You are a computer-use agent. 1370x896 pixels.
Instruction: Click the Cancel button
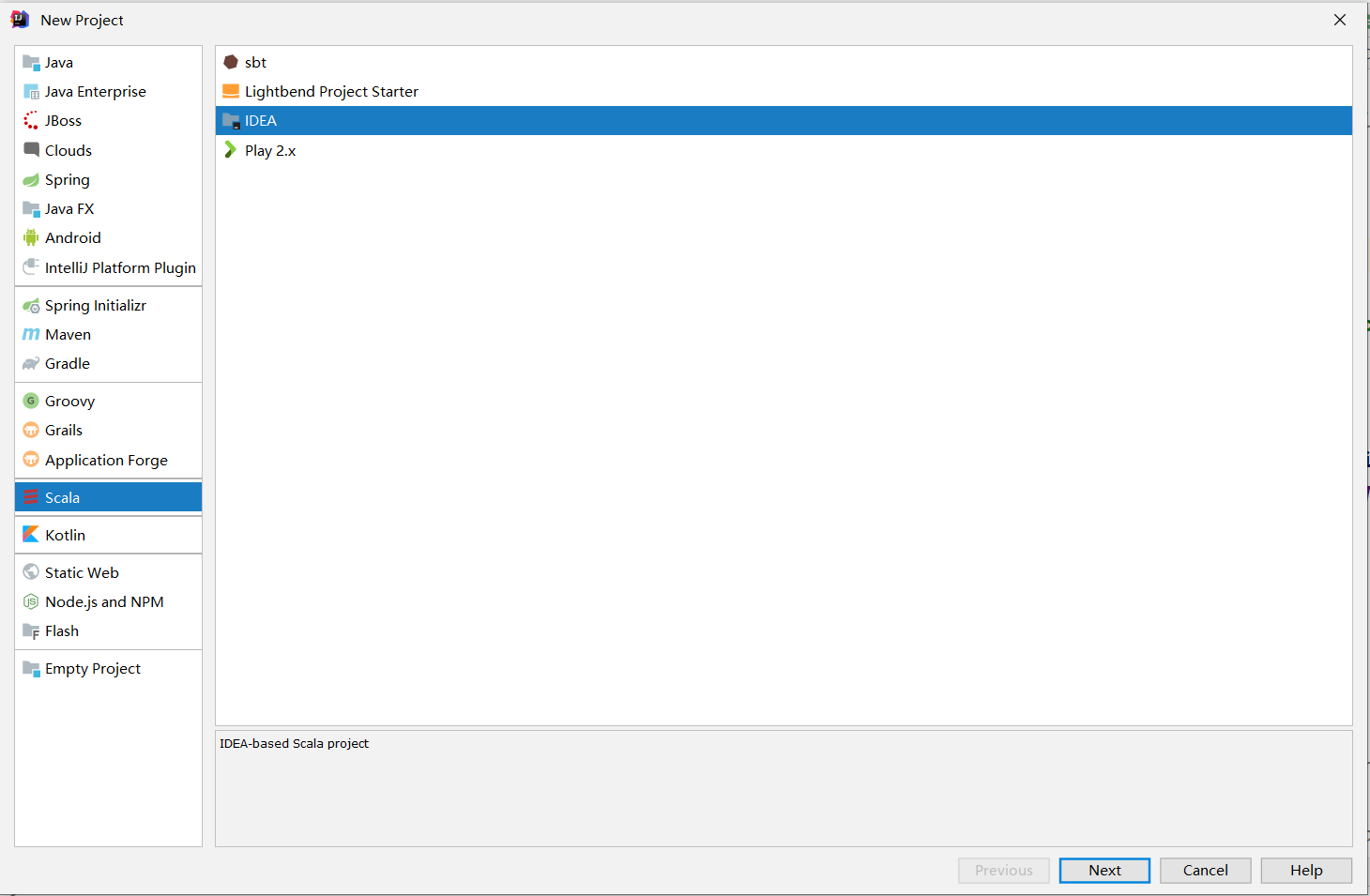[1206, 871]
